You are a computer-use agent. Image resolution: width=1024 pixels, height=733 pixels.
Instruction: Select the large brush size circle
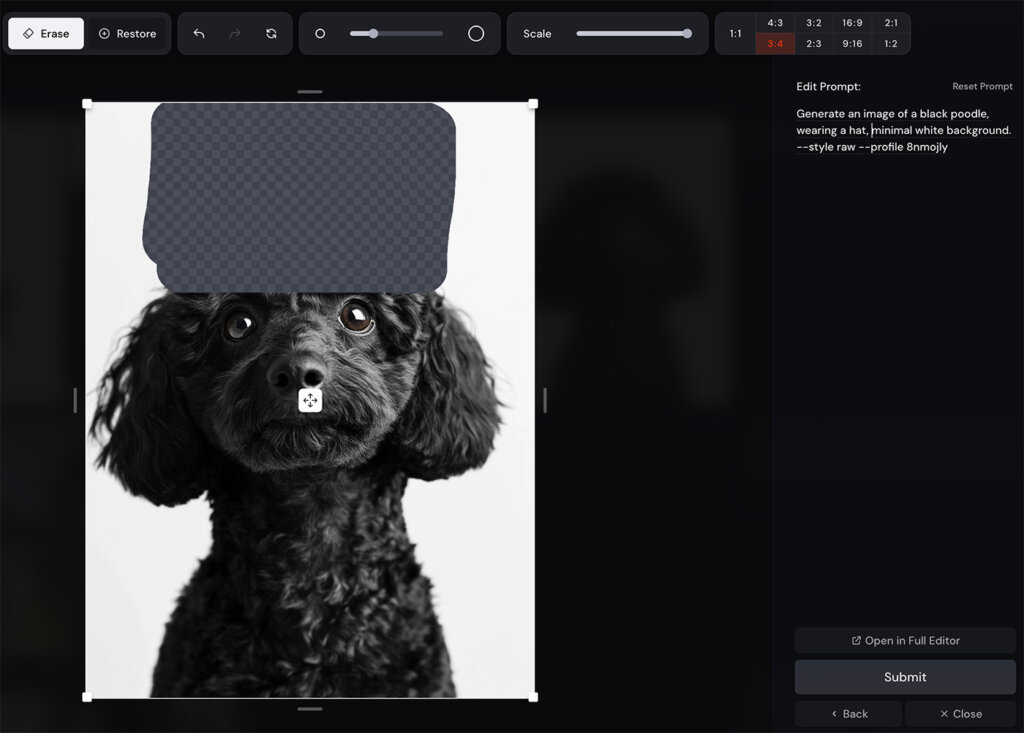476,34
